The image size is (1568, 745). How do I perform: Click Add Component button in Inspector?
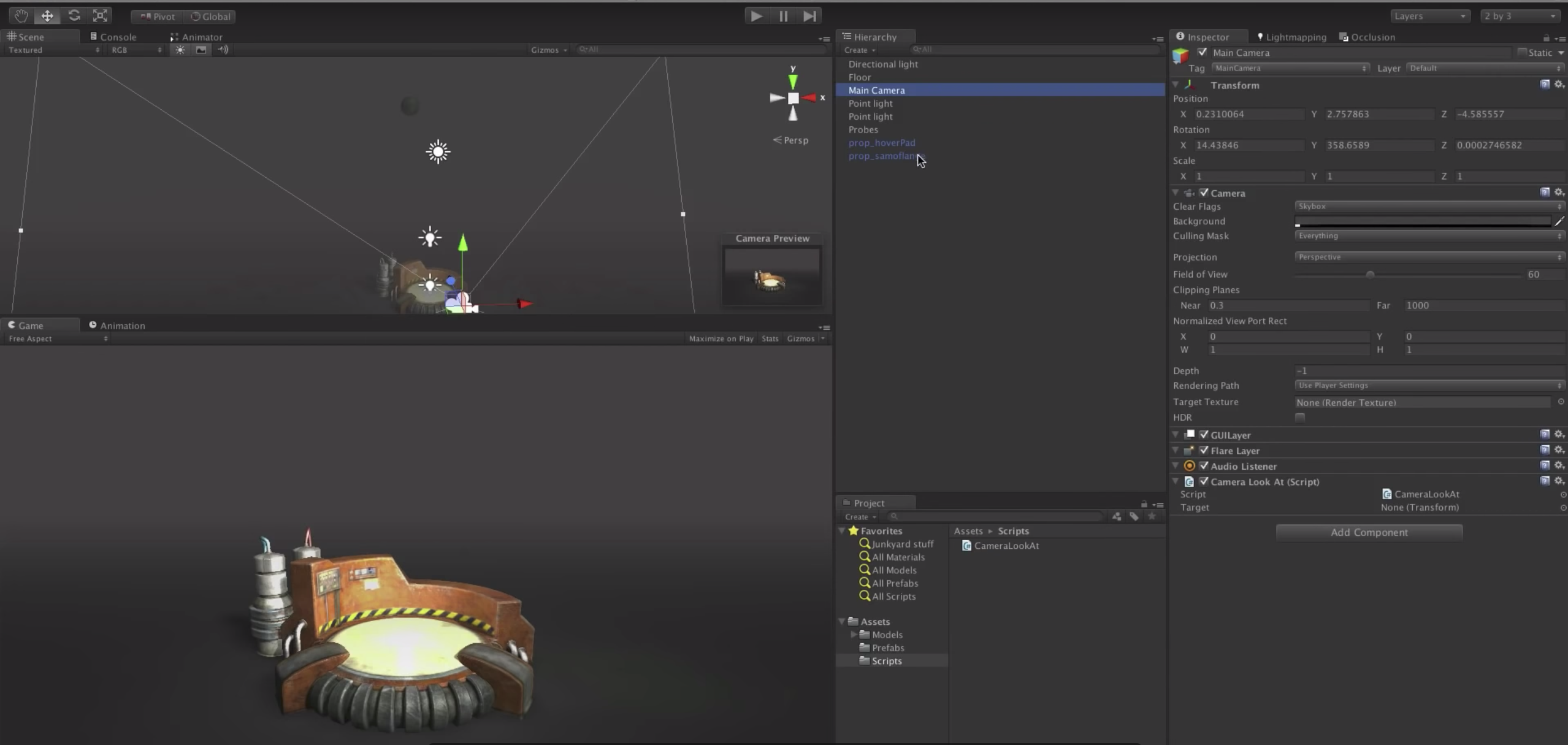click(x=1368, y=531)
